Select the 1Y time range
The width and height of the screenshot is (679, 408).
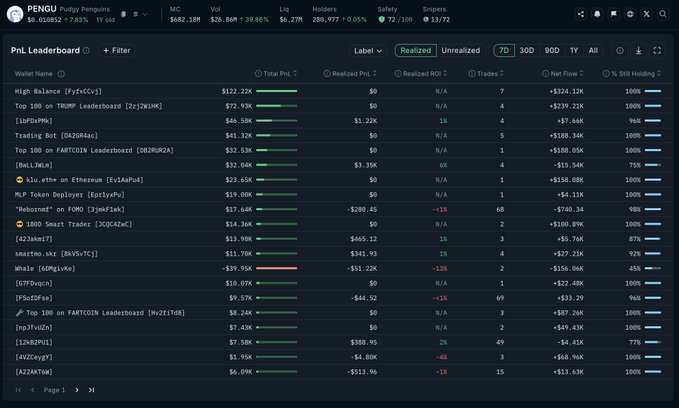pyautogui.click(x=574, y=51)
